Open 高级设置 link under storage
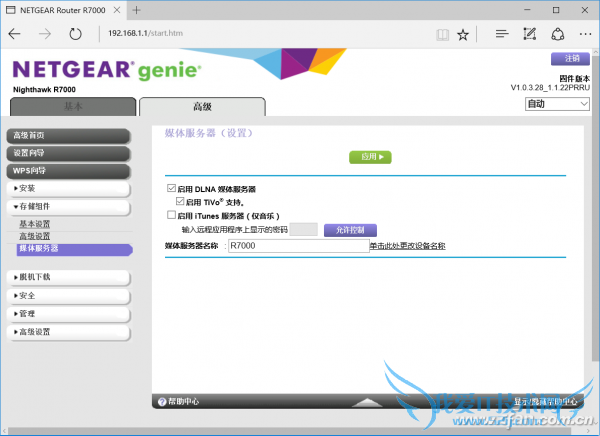Screen dimensions: 600x436 click(x=35, y=236)
